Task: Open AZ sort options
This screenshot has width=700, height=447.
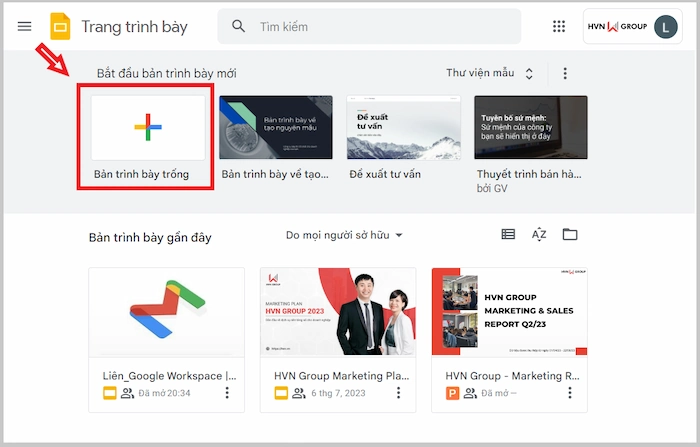Action: click(x=539, y=234)
